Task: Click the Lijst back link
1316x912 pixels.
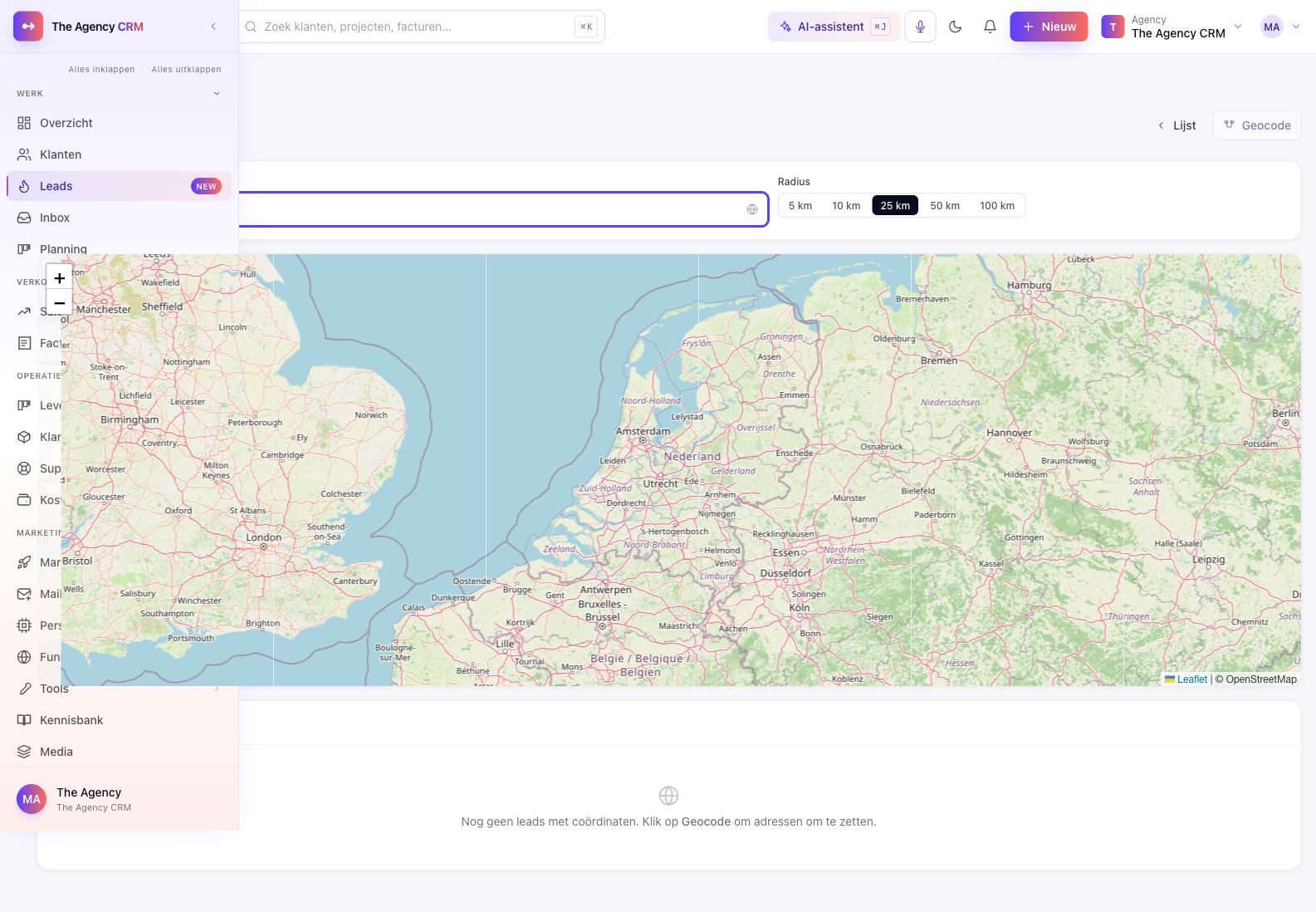Action: 1177,125
